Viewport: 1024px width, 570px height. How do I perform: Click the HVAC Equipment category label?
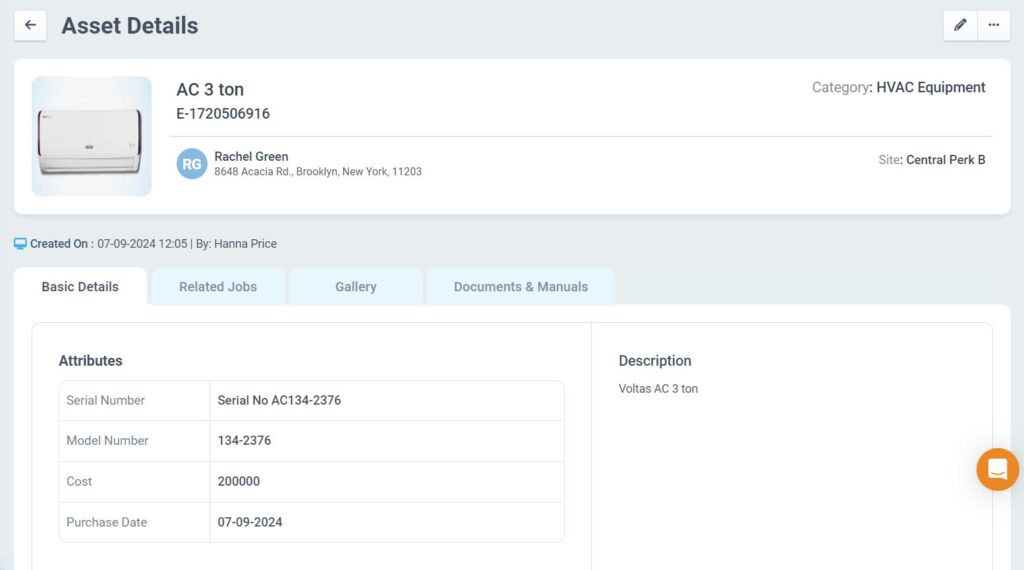(x=930, y=88)
